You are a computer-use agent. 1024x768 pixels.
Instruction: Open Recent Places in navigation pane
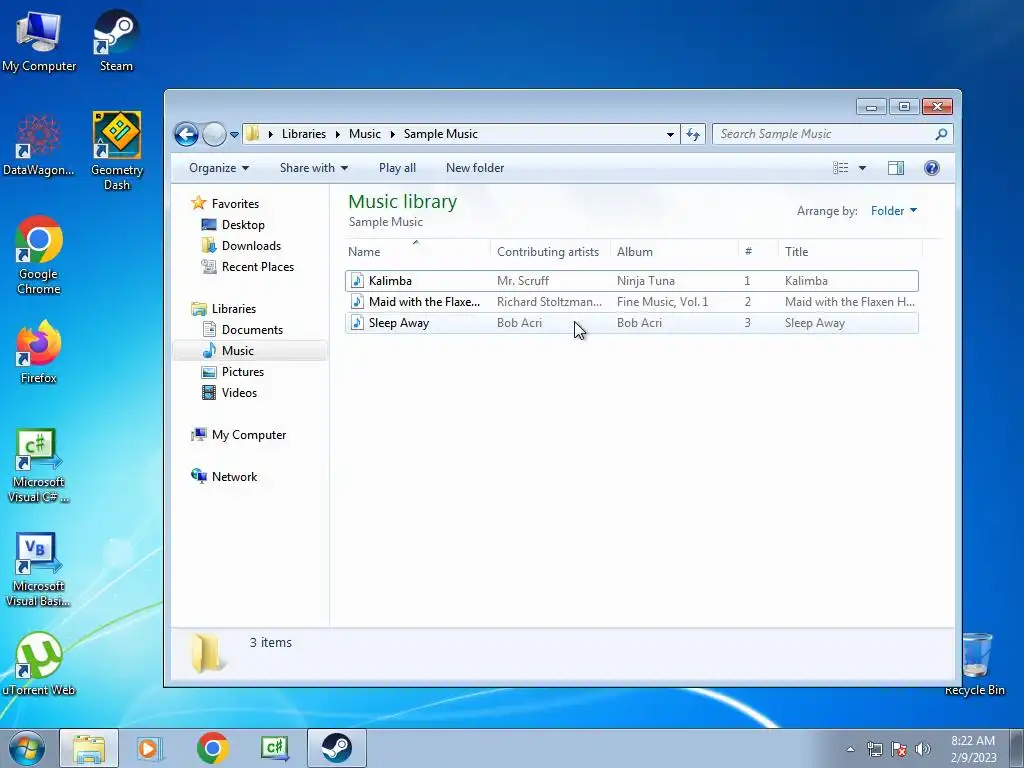click(x=257, y=266)
